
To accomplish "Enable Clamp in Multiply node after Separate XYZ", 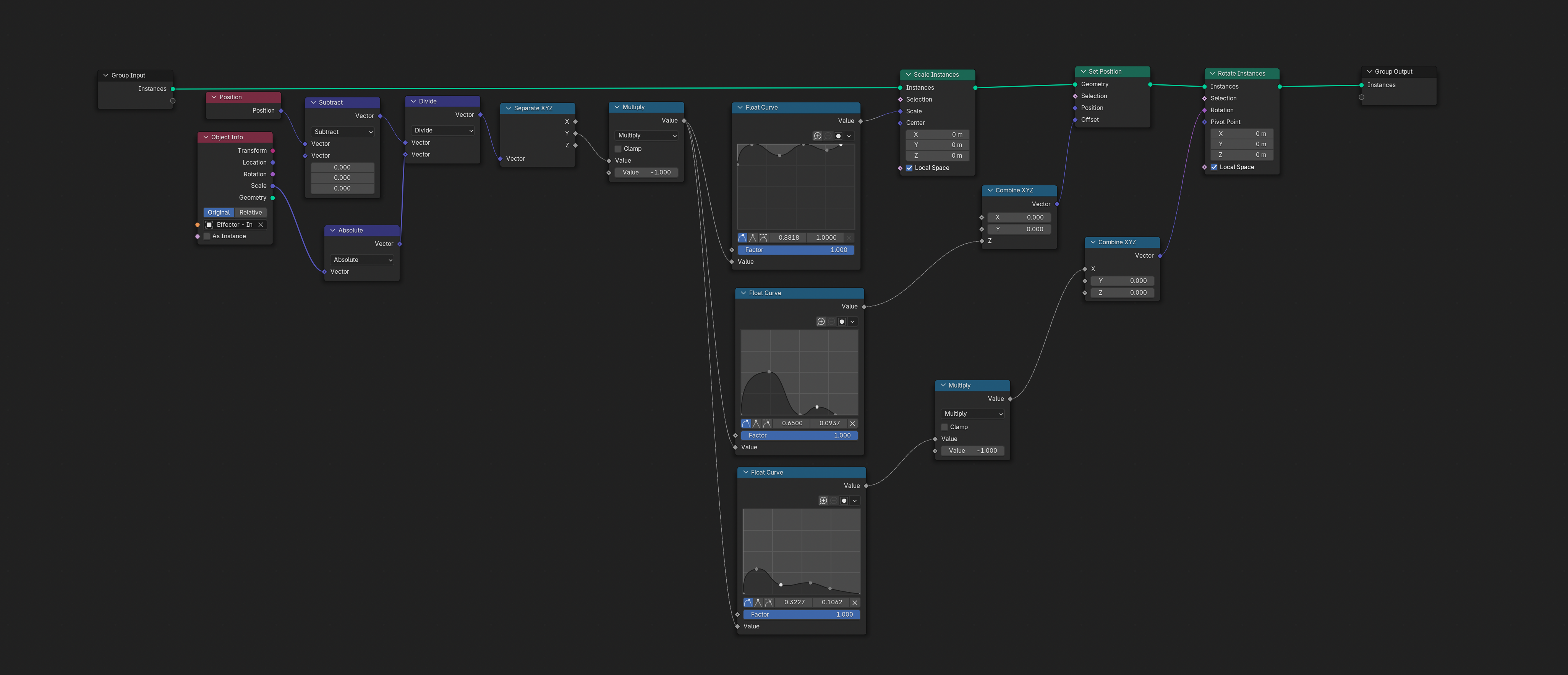I will 619,149.
